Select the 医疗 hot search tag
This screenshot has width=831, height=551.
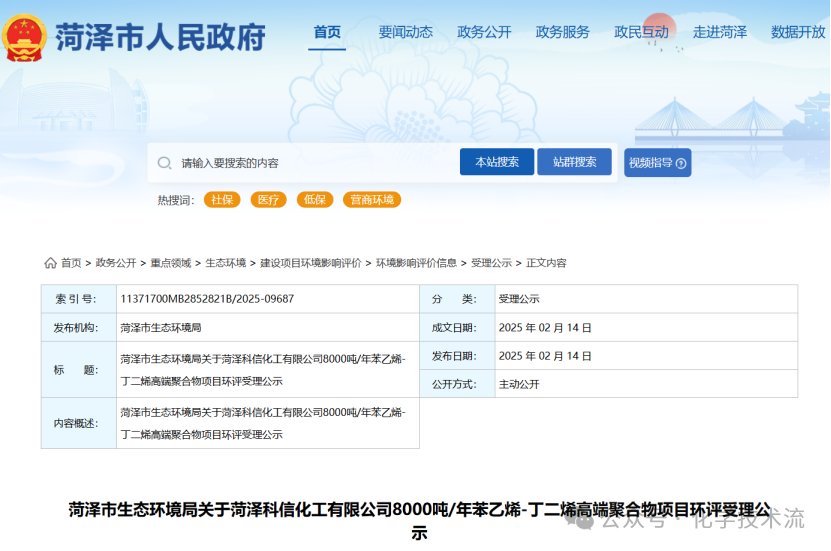click(x=268, y=200)
